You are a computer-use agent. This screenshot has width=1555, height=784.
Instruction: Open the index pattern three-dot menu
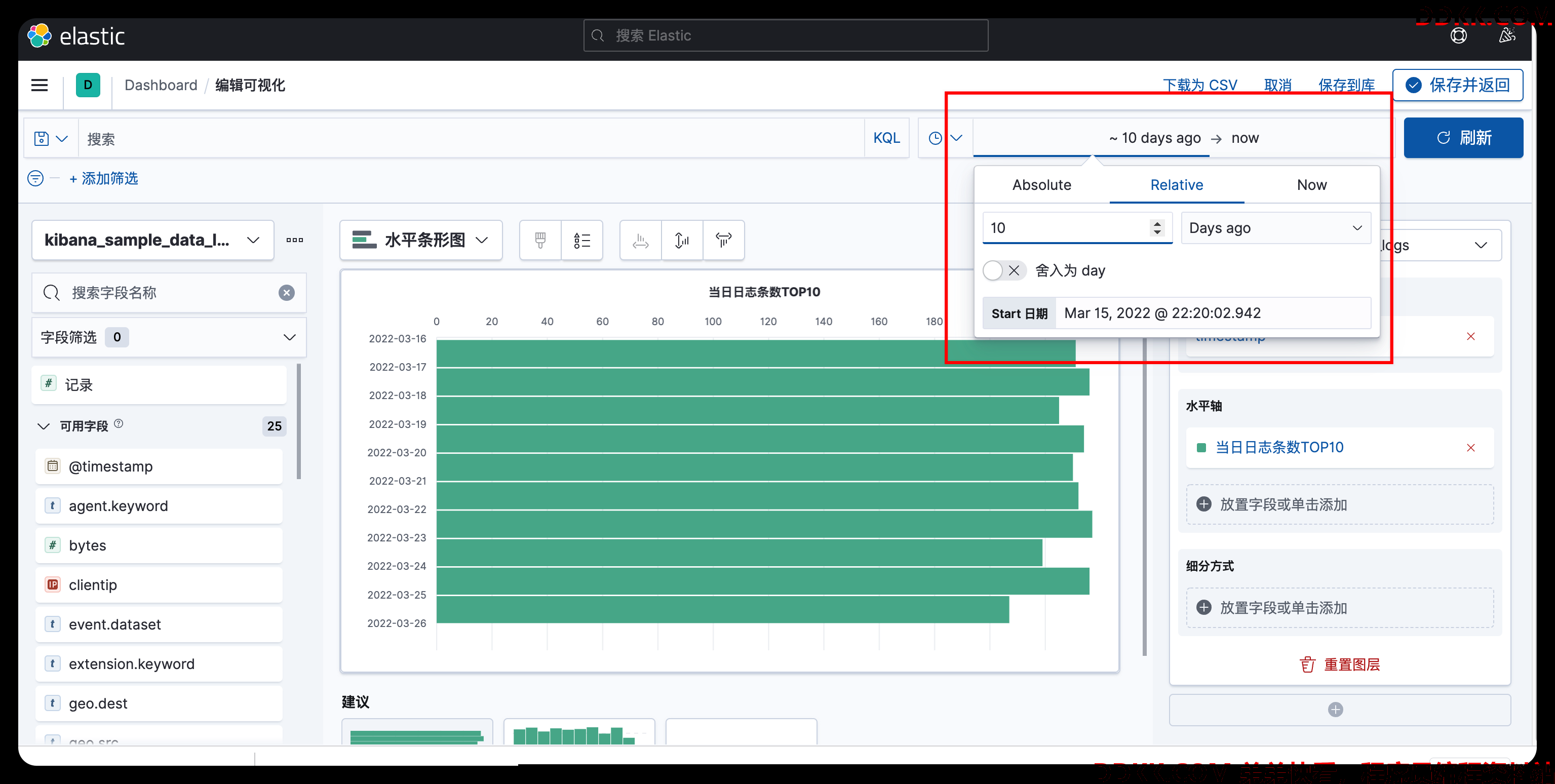(x=295, y=240)
